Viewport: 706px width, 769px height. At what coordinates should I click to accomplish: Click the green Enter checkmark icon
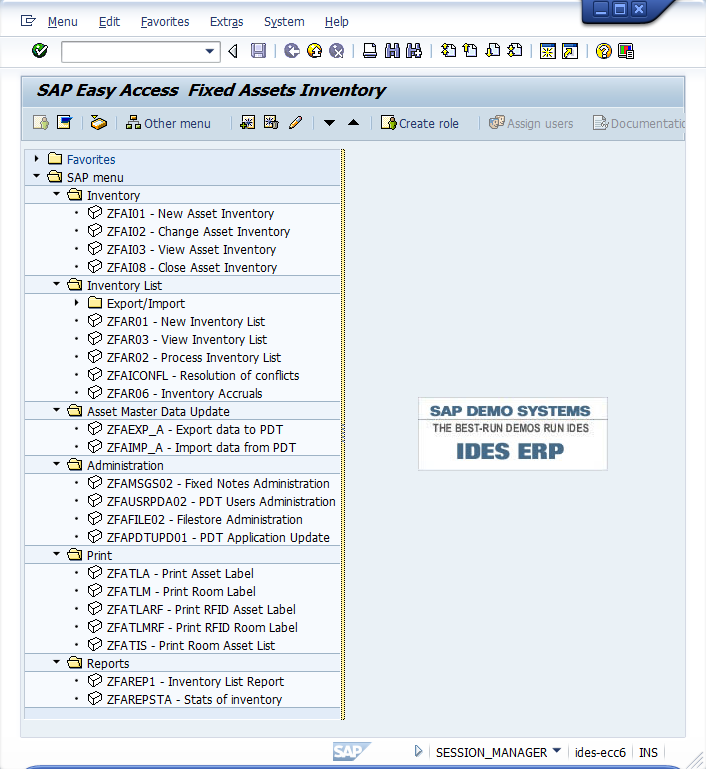tap(40, 51)
